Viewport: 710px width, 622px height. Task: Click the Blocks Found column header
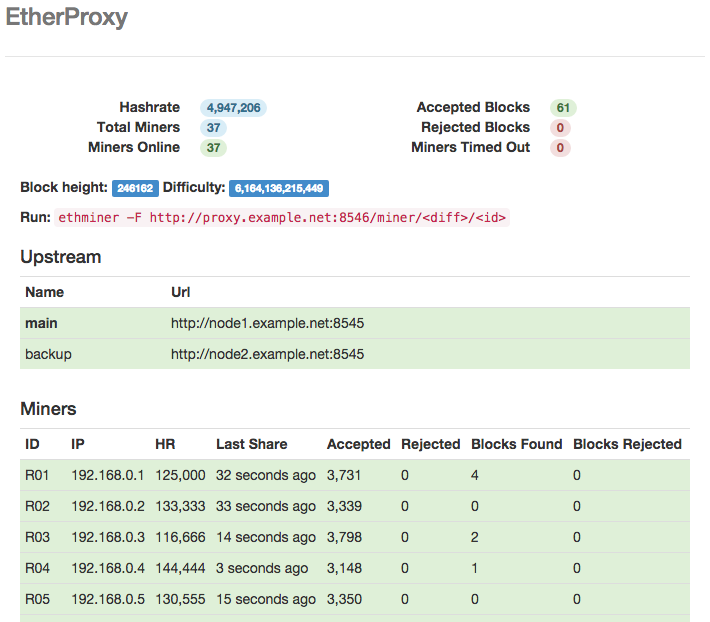coord(516,444)
